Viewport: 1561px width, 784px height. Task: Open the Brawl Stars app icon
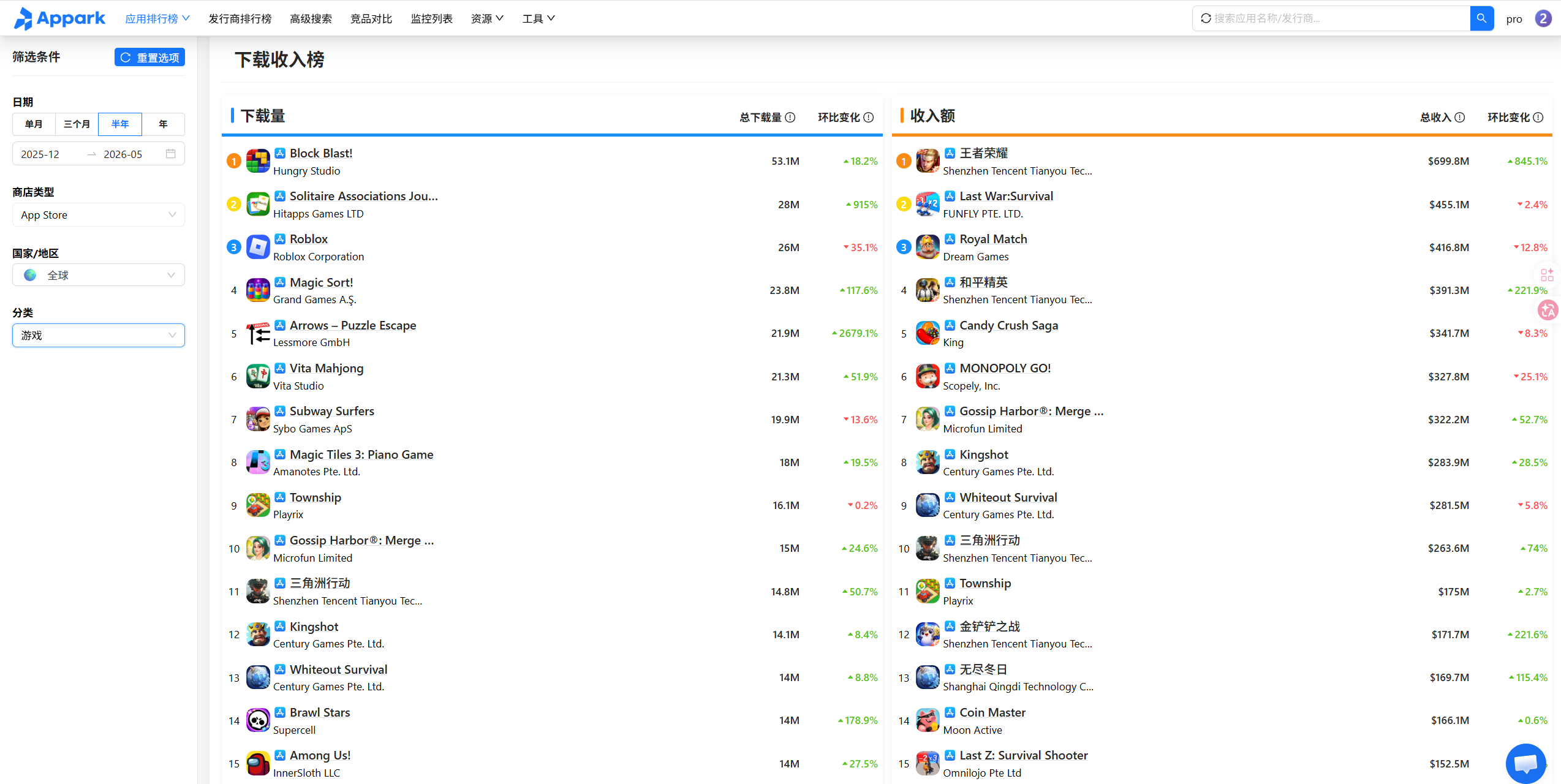[258, 720]
